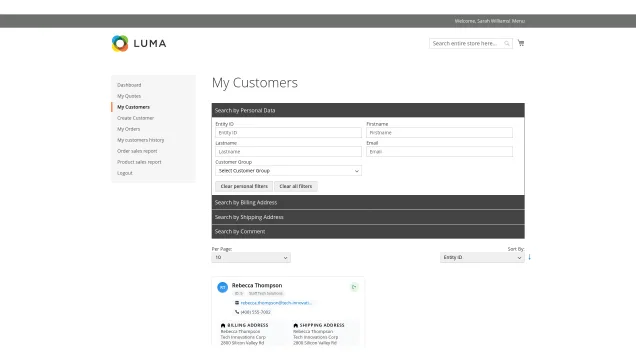This screenshot has height=360, width=640.
Task: Expand the Search by Comment section
Action: pos(368,231)
